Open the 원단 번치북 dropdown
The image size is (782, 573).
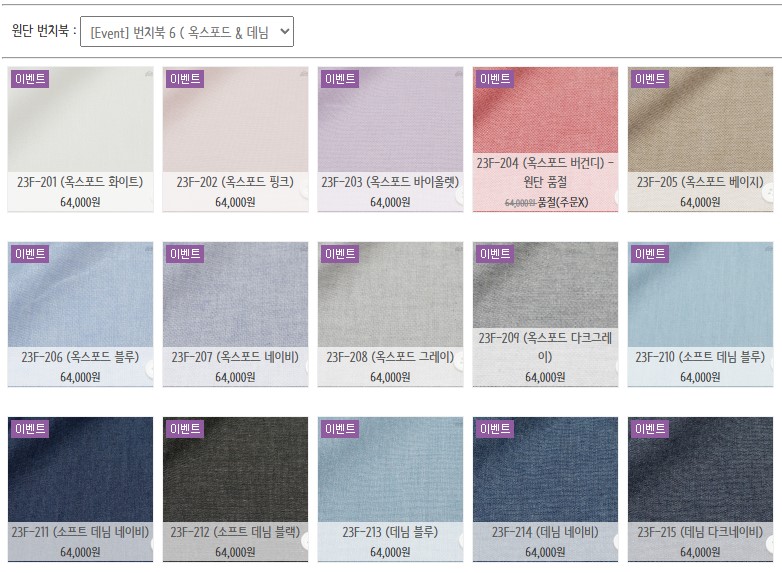pos(187,32)
